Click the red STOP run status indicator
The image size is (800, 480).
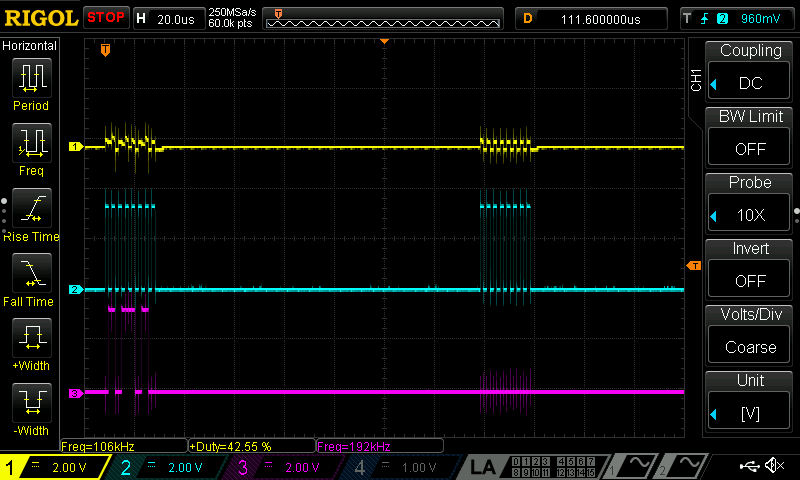pos(106,17)
